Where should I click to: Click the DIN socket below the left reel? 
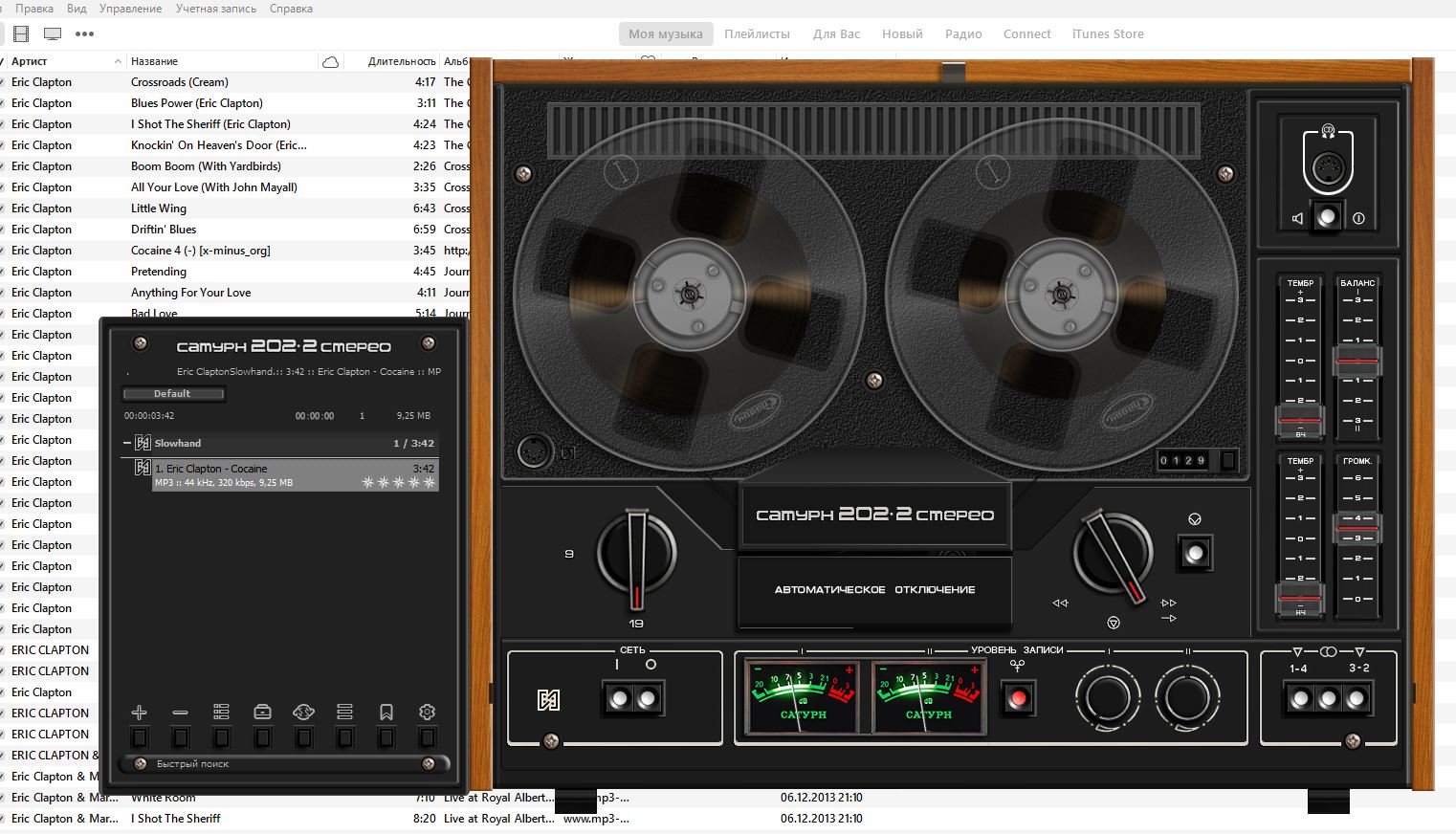(533, 450)
